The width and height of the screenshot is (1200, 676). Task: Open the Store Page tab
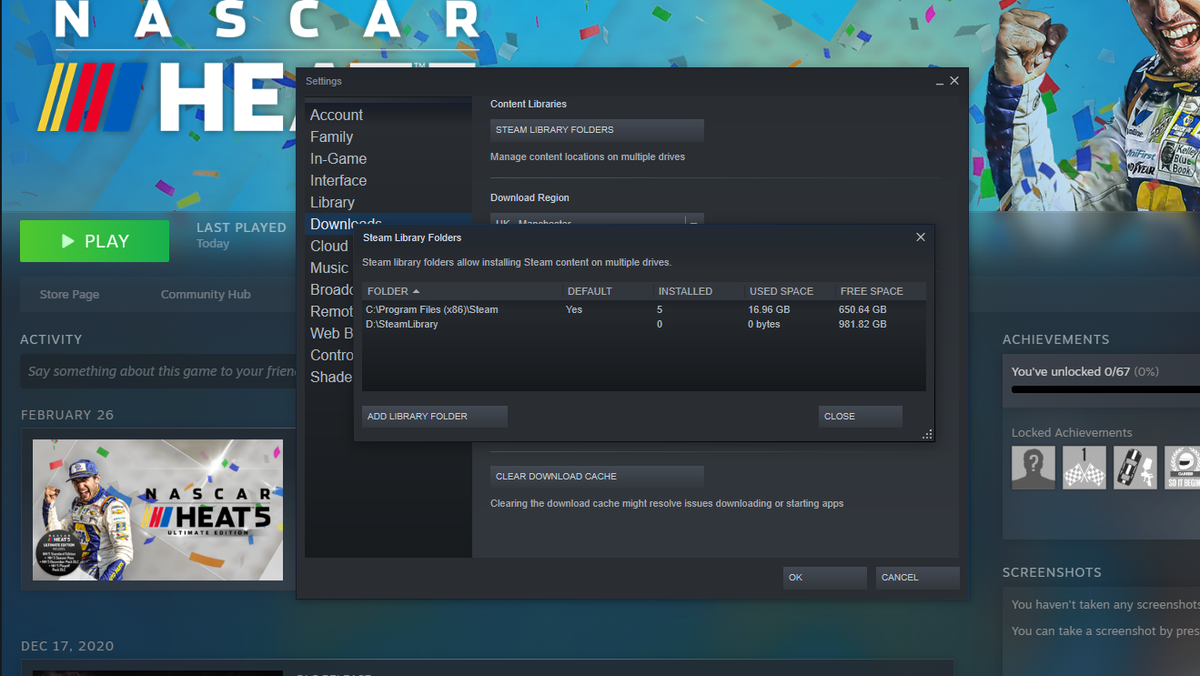(69, 294)
